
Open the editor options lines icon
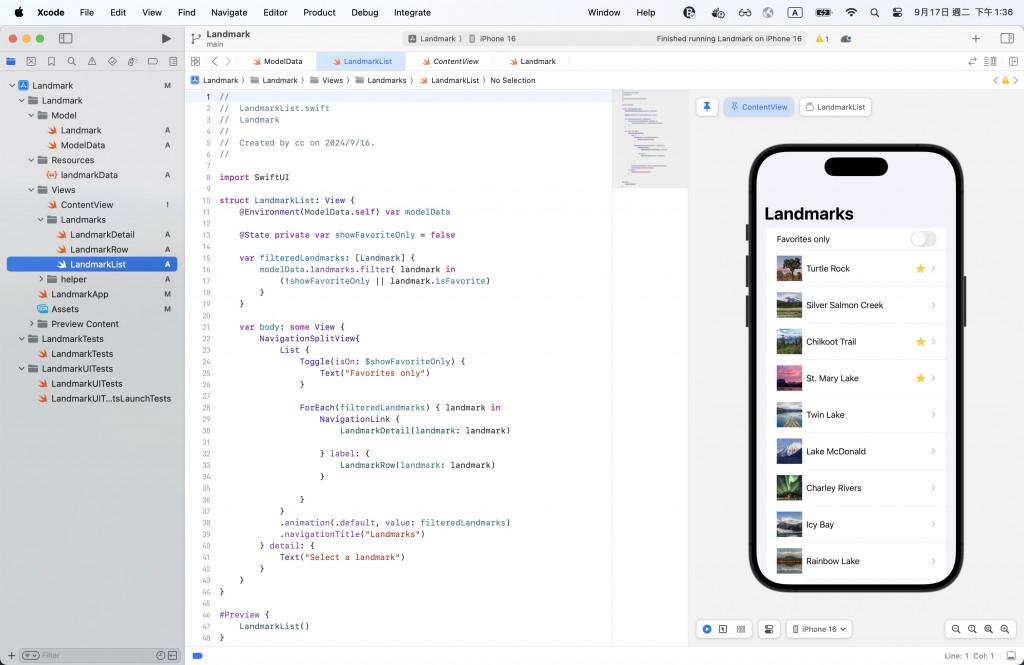click(990, 61)
